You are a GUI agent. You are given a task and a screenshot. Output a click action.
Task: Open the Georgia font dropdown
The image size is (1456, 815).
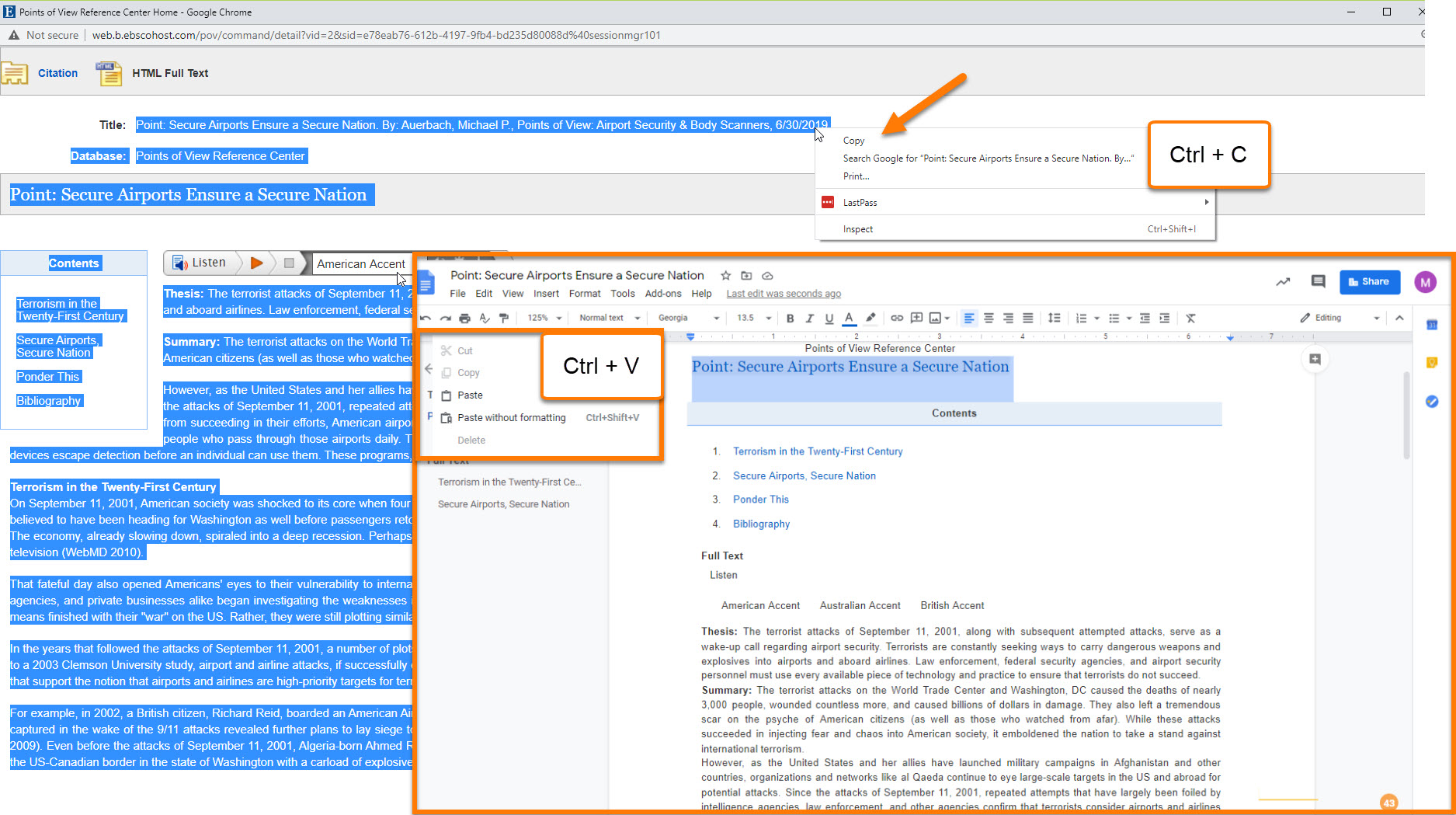pyautogui.click(x=689, y=318)
